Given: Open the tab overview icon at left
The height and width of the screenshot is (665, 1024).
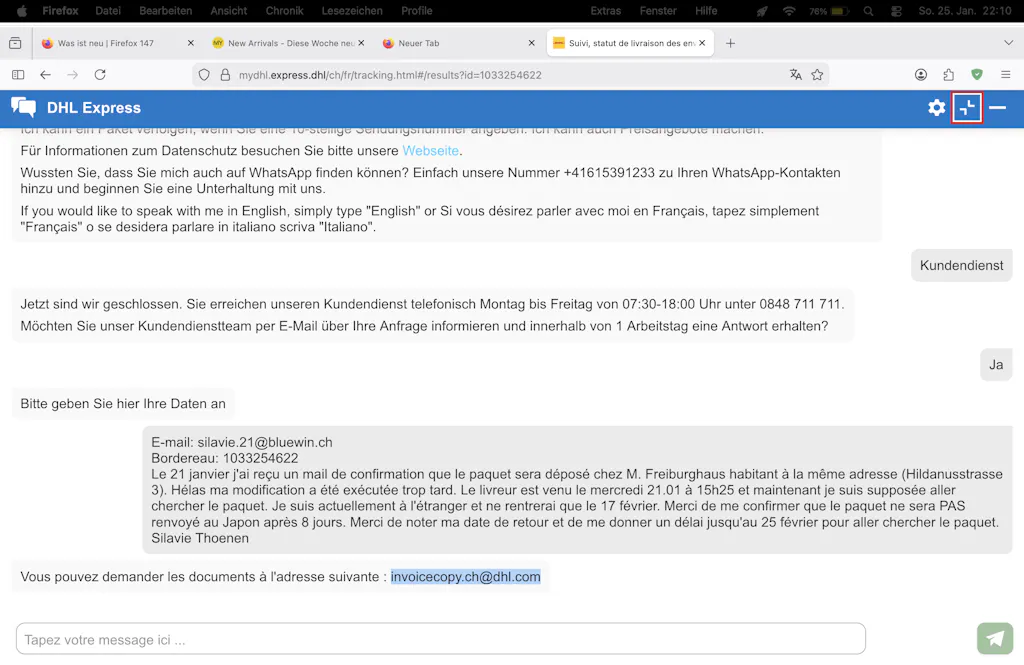Looking at the screenshot, I should 16,43.
